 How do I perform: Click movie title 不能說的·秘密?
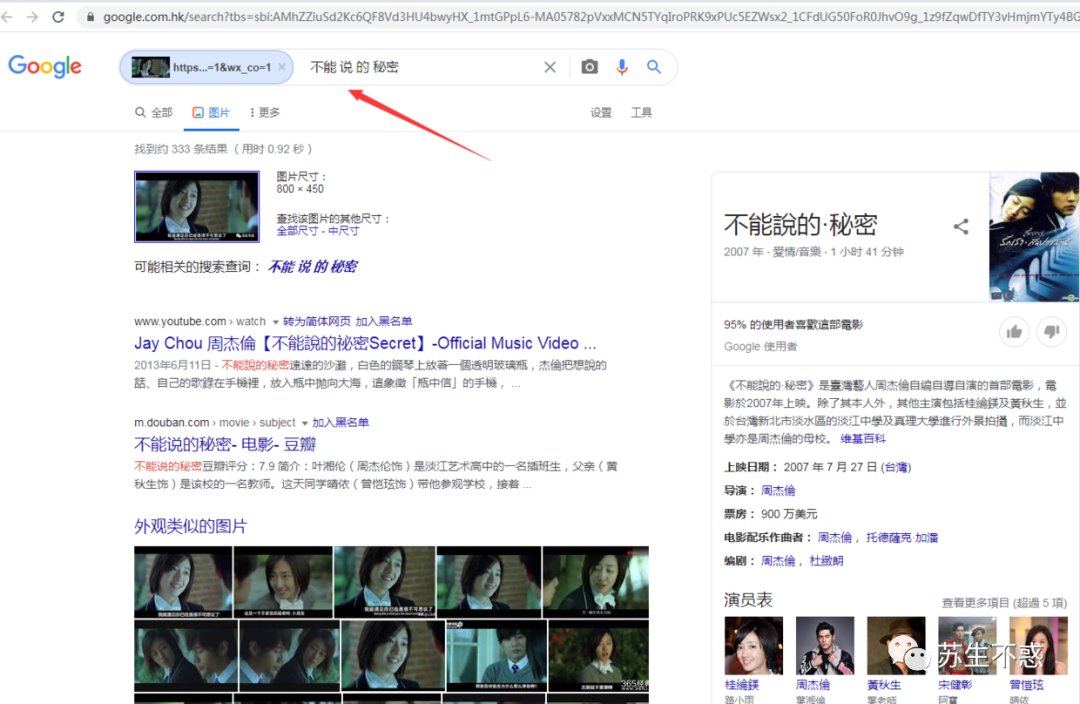(x=800, y=225)
